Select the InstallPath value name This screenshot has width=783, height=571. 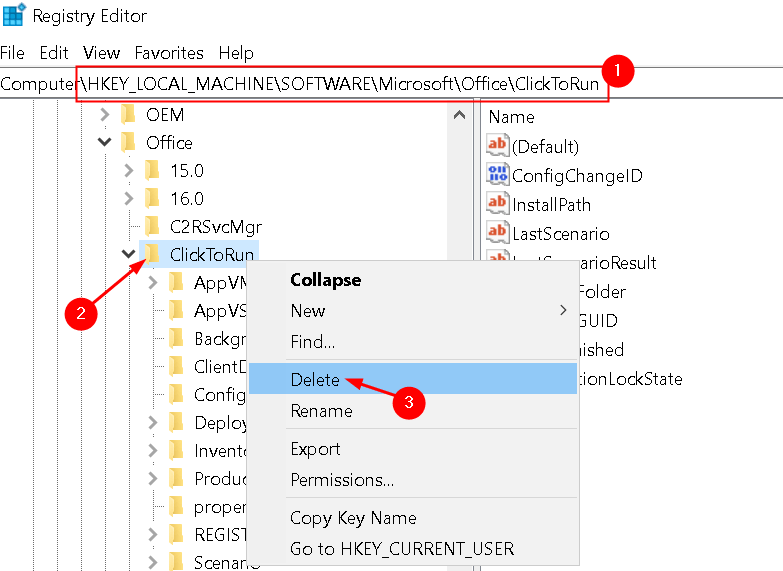pos(551,204)
